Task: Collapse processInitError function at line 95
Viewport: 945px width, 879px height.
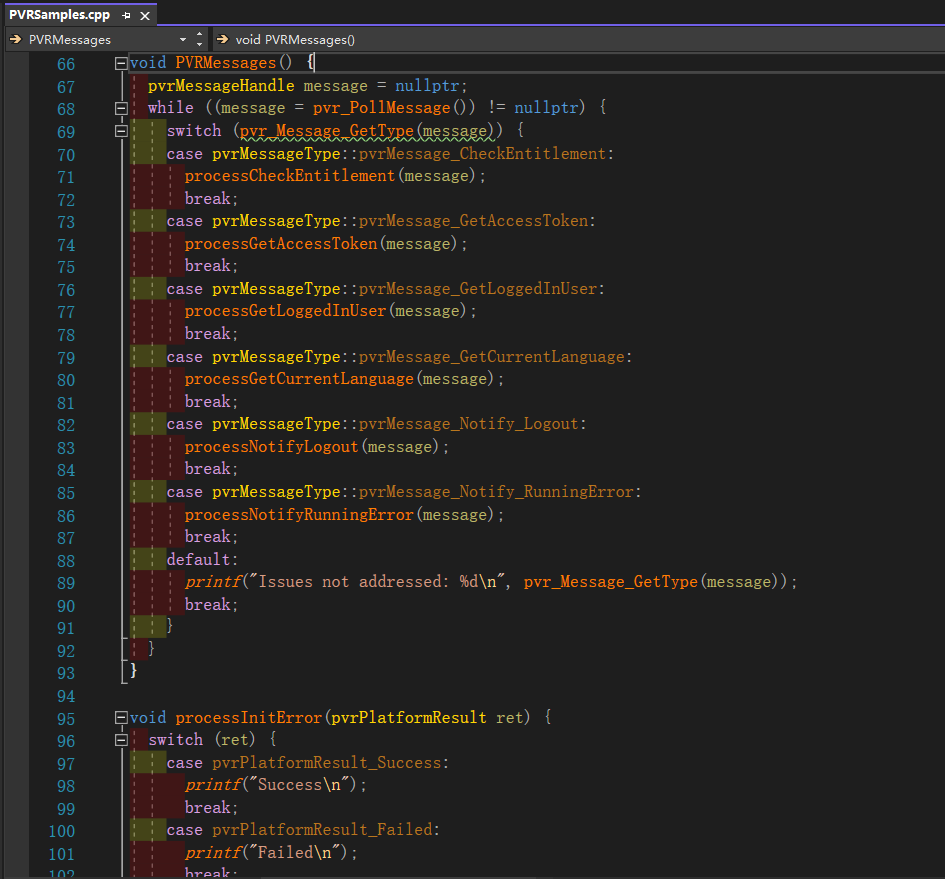Action: (x=121, y=717)
